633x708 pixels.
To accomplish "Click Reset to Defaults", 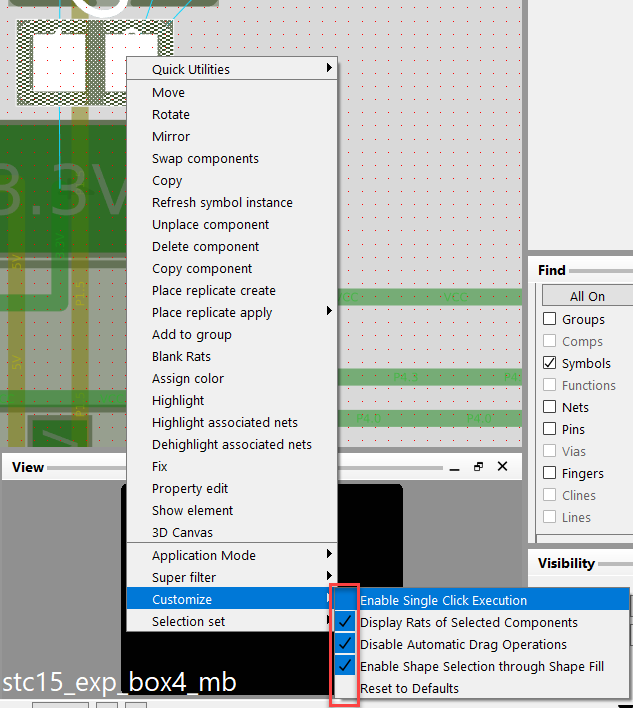I will (409, 689).
